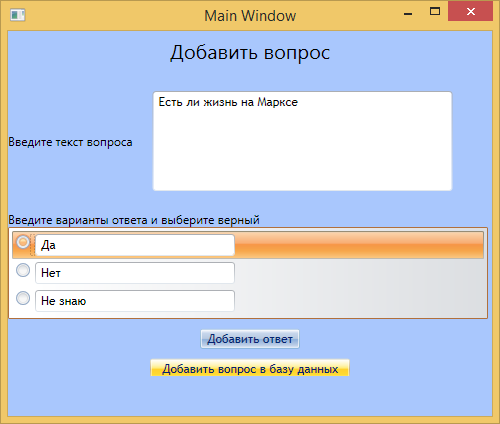Click the answer field containing "Нет"

point(135,273)
